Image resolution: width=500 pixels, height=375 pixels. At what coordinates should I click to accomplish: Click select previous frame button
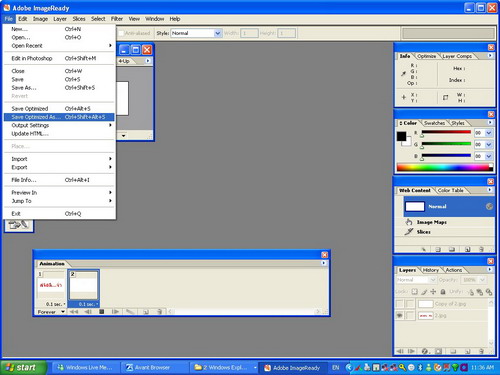[88, 312]
